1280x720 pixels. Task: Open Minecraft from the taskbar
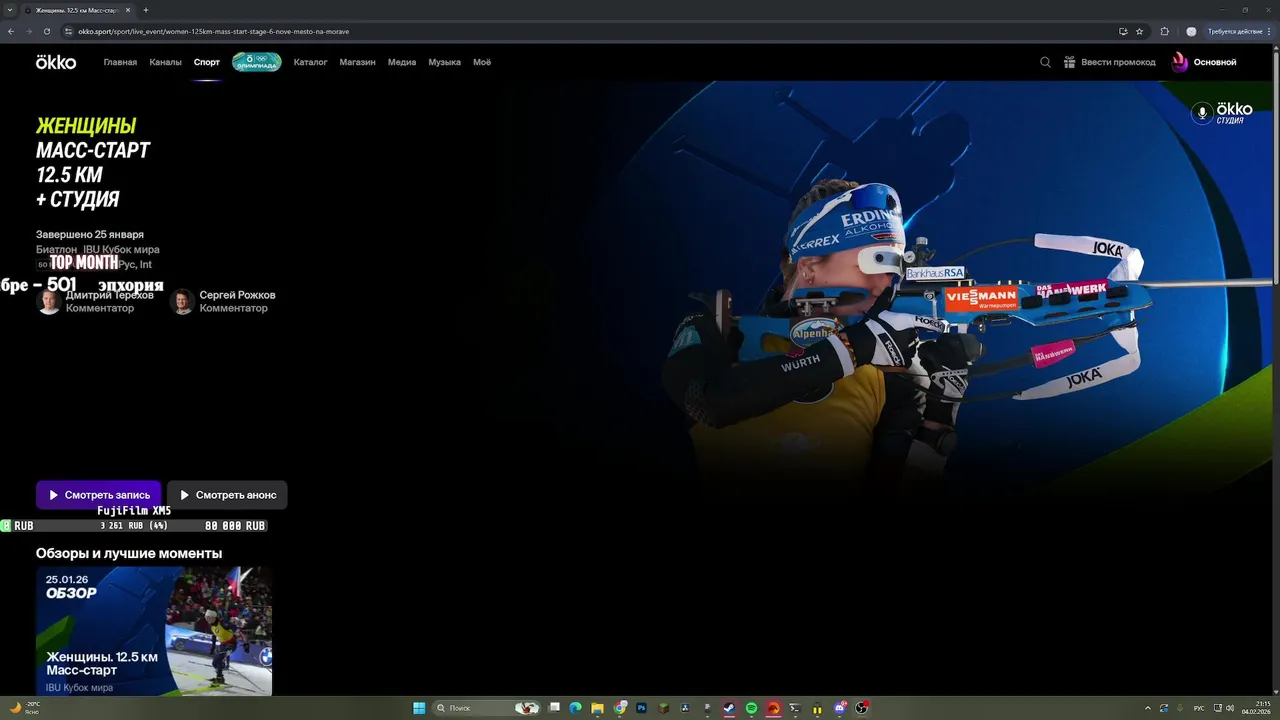(x=664, y=708)
